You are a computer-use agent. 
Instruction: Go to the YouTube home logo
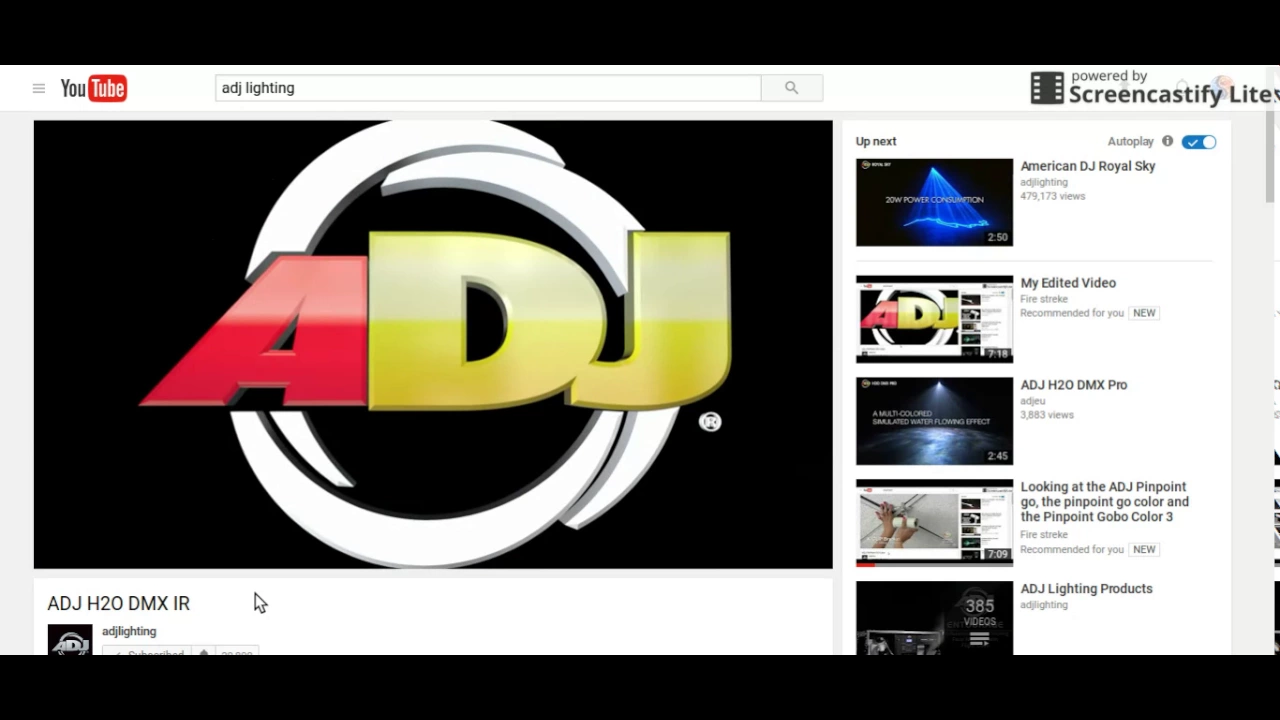[93, 88]
